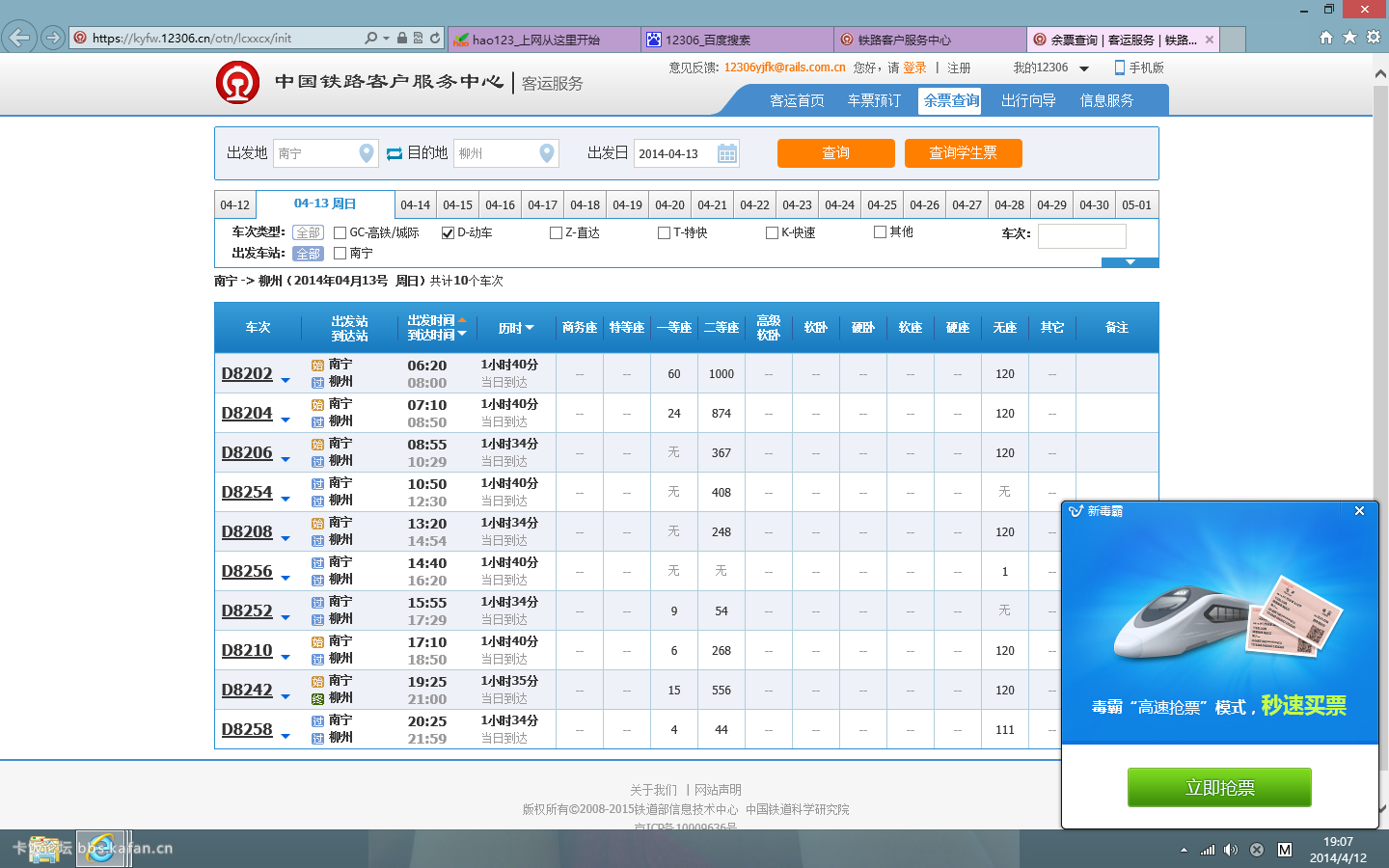Check the T-特快 checkbox
Viewport: 1389px width, 868px height.
click(664, 232)
